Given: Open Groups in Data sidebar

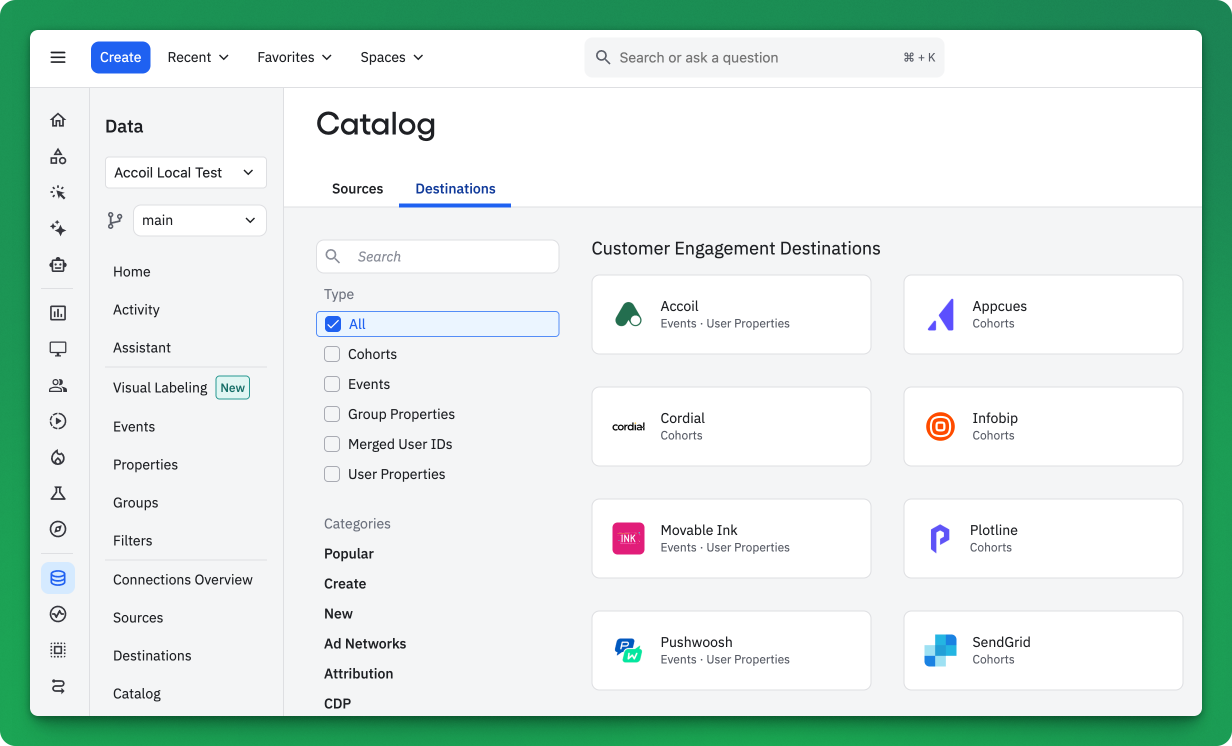Looking at the screenshot, I should pyautogui.click(x=136, y=502).
